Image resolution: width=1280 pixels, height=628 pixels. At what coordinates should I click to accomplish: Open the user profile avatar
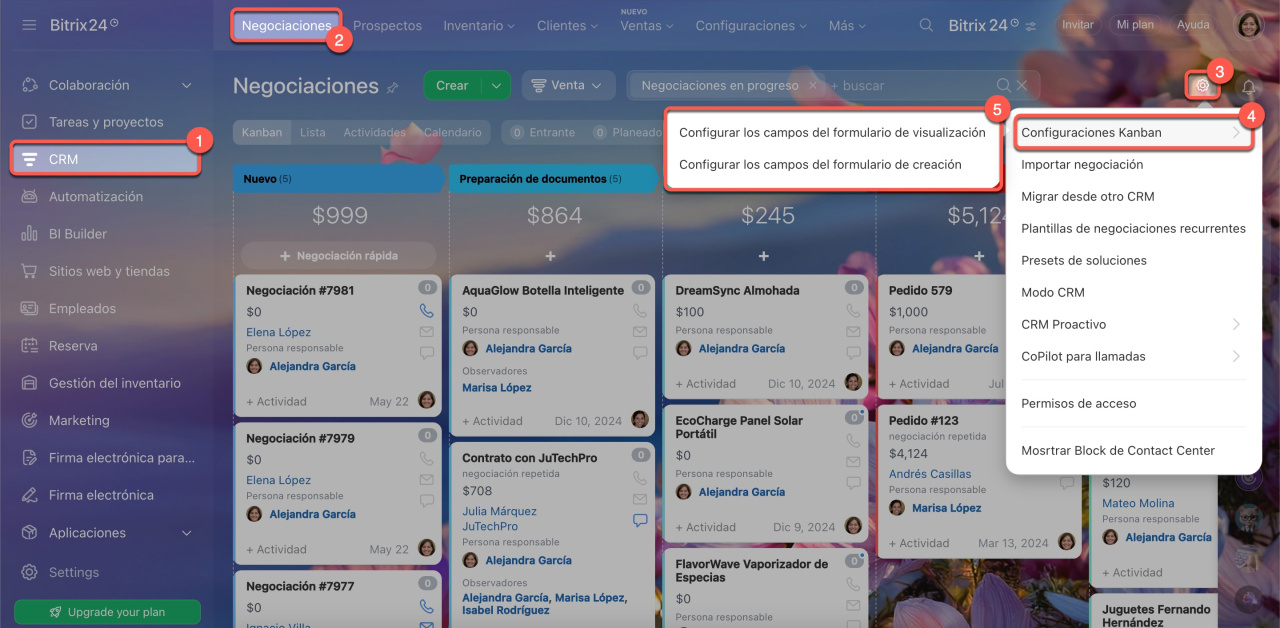coord(1250,25)
